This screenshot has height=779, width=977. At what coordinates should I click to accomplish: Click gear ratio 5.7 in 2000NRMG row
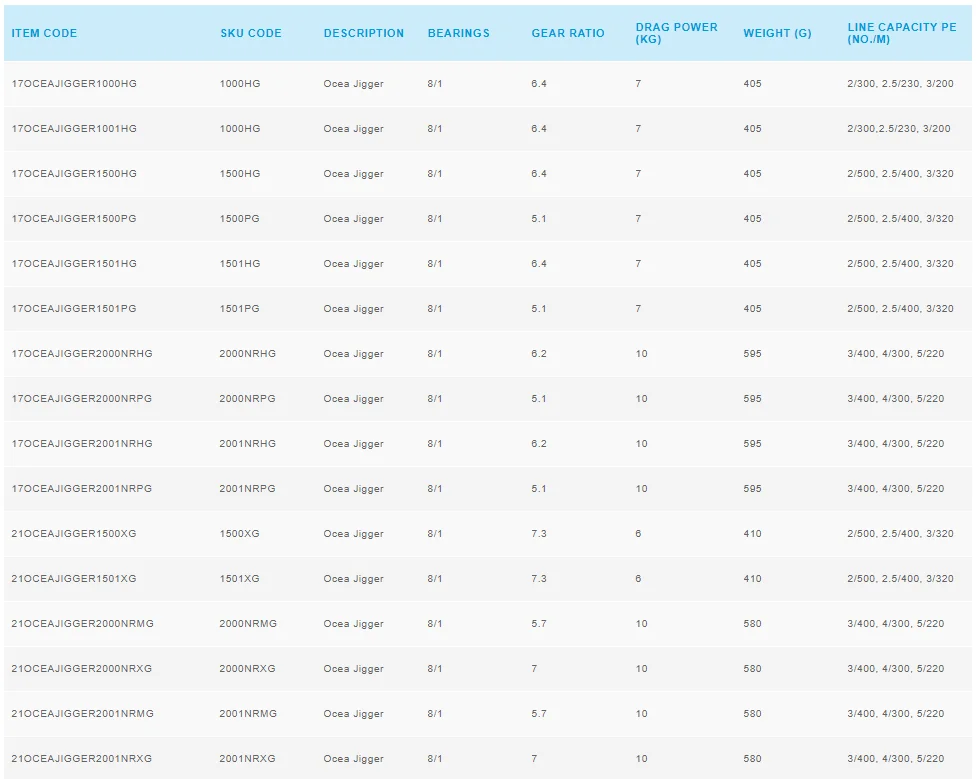coord(539,623)
